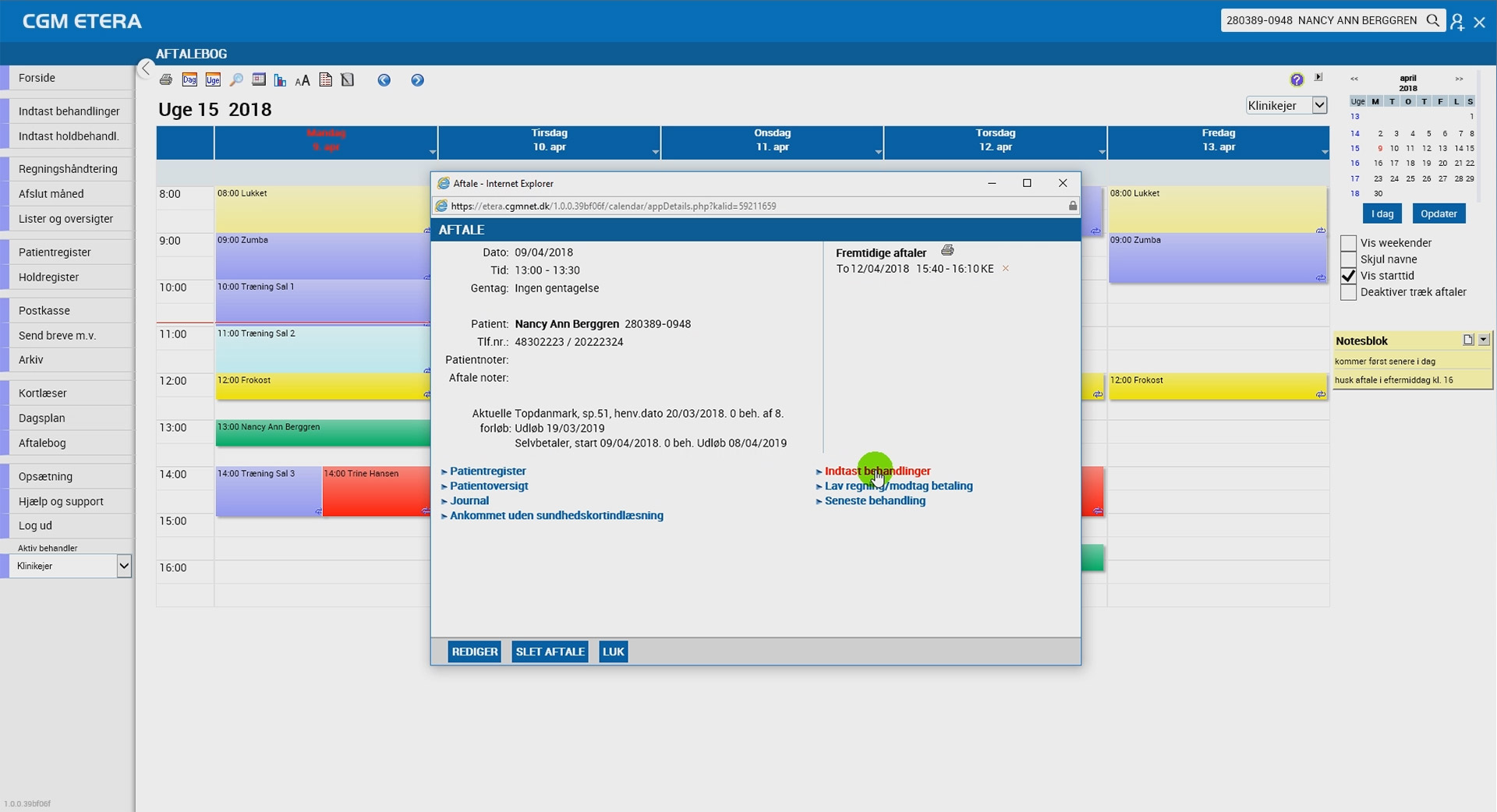
Task: Open the magnifying glass search tool
Action: (x=236, y=80)
